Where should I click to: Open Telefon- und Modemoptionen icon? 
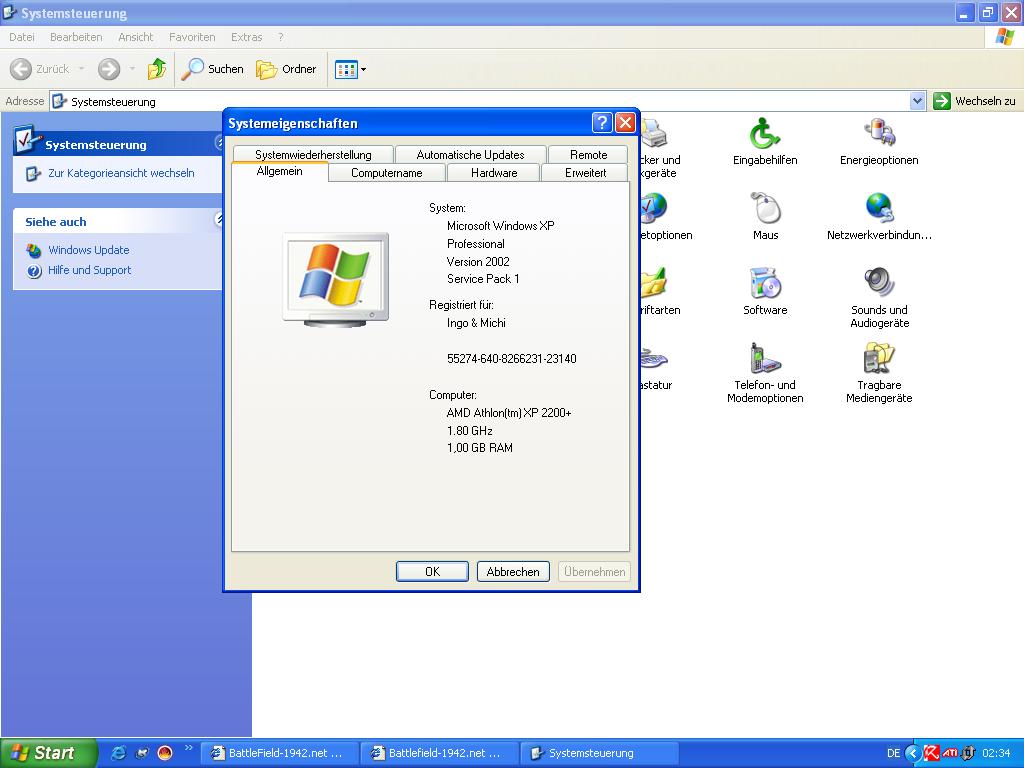pos(765,372)
